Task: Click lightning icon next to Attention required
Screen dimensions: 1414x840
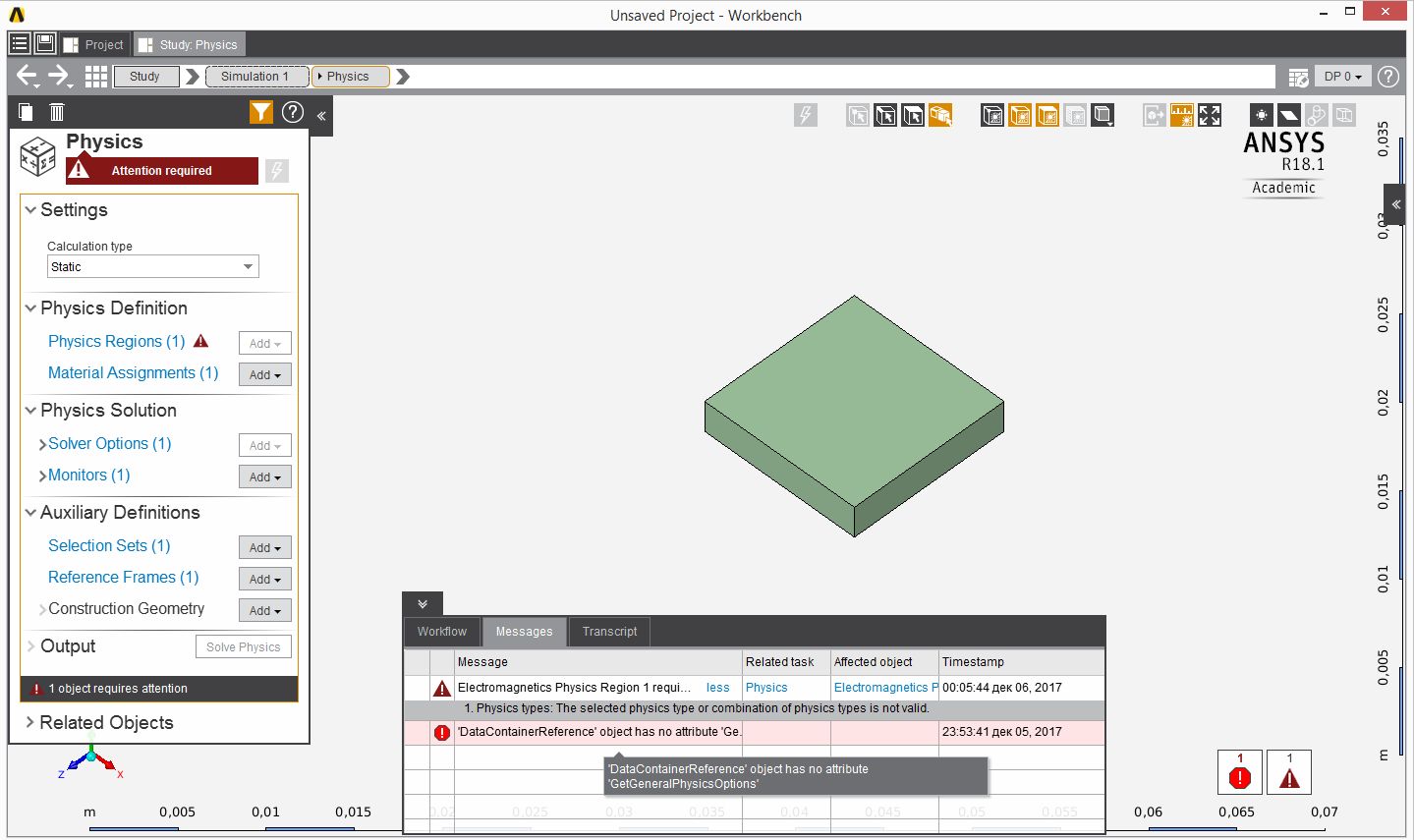Action: point(277,171)
